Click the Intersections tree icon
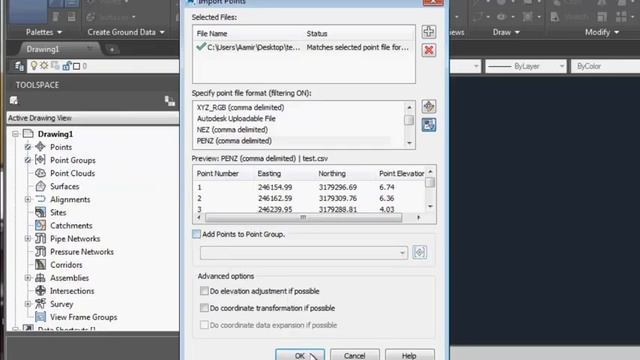Image resolution: width=640 pixels, height=360 pixels. (40, 291)
